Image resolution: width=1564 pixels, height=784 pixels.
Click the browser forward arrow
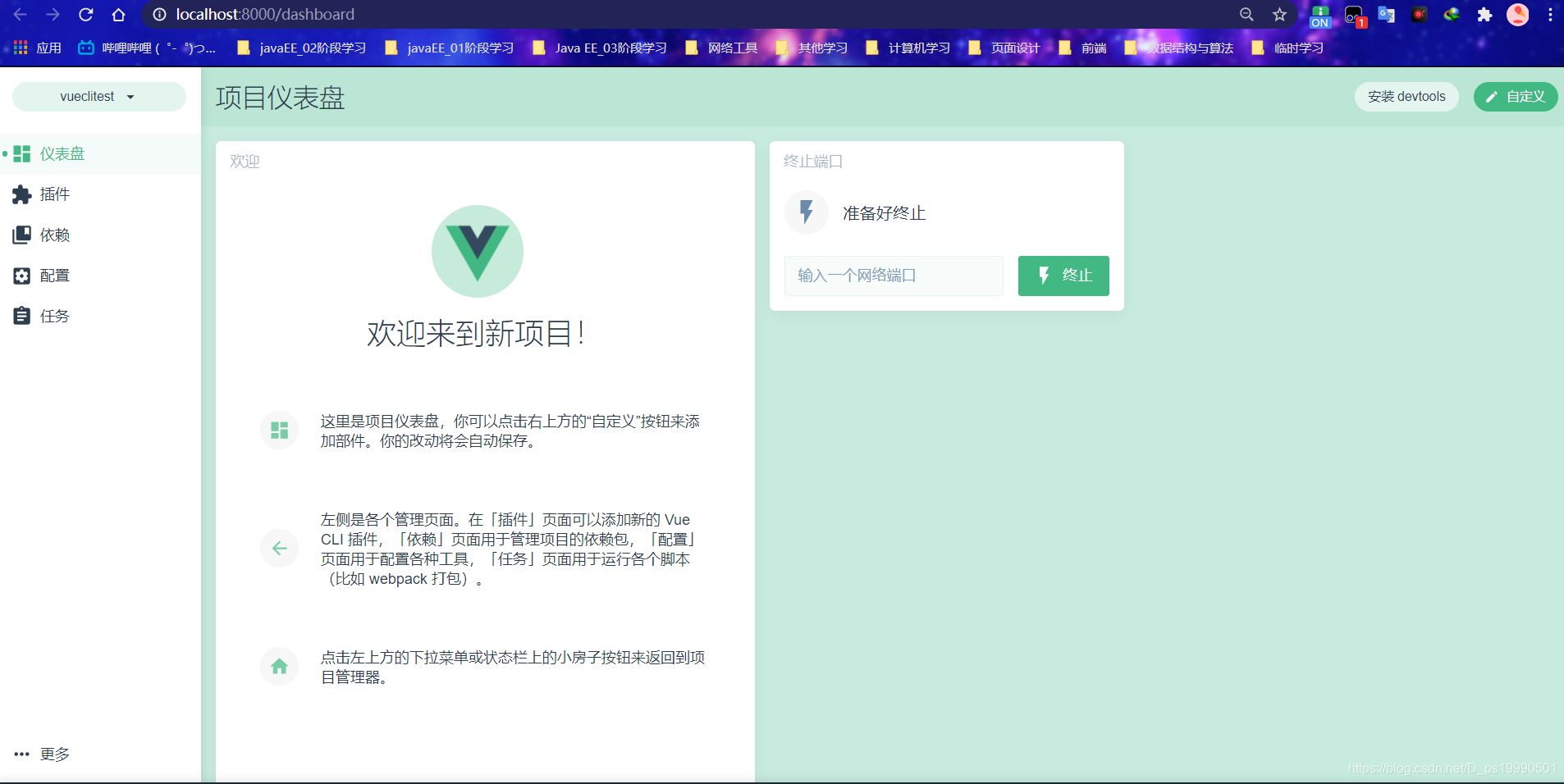click(53, 15)
